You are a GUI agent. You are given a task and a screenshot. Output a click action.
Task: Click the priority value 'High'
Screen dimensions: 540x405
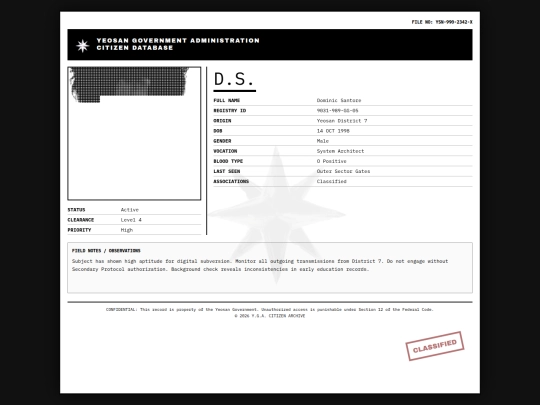coord(127,230)
